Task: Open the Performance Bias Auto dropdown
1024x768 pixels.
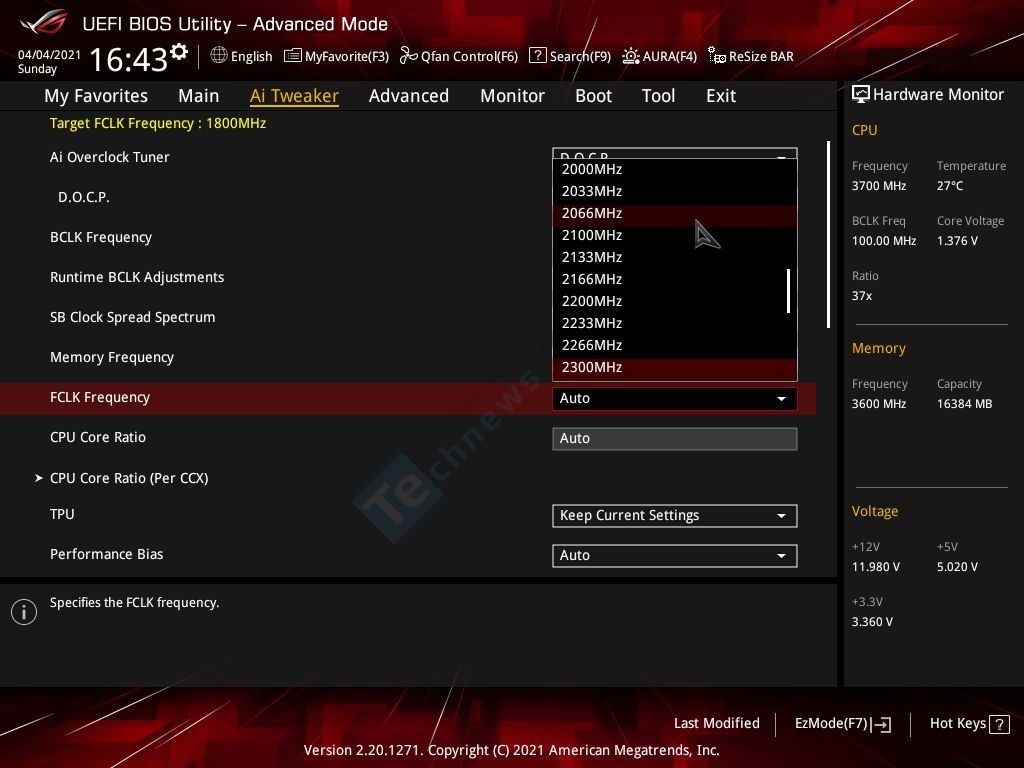Action: pos(674,556)
